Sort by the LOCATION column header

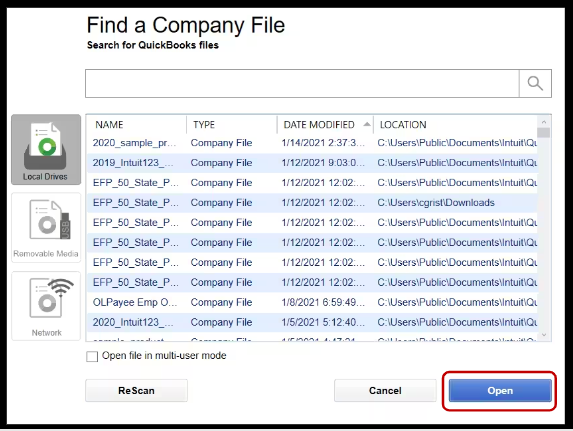(x=403, y=125)
